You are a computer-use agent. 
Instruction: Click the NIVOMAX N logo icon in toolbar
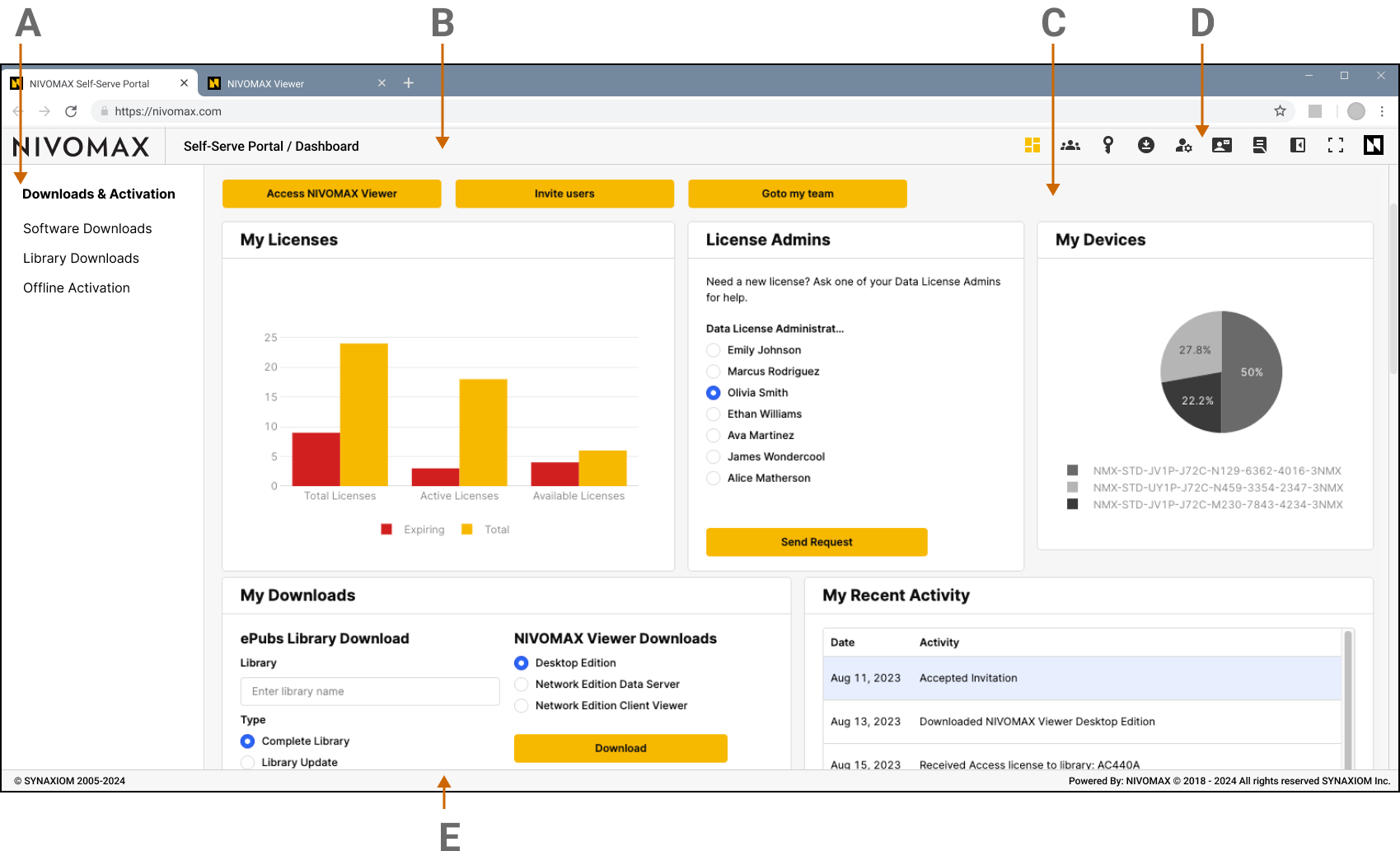tap(1374, 145)
